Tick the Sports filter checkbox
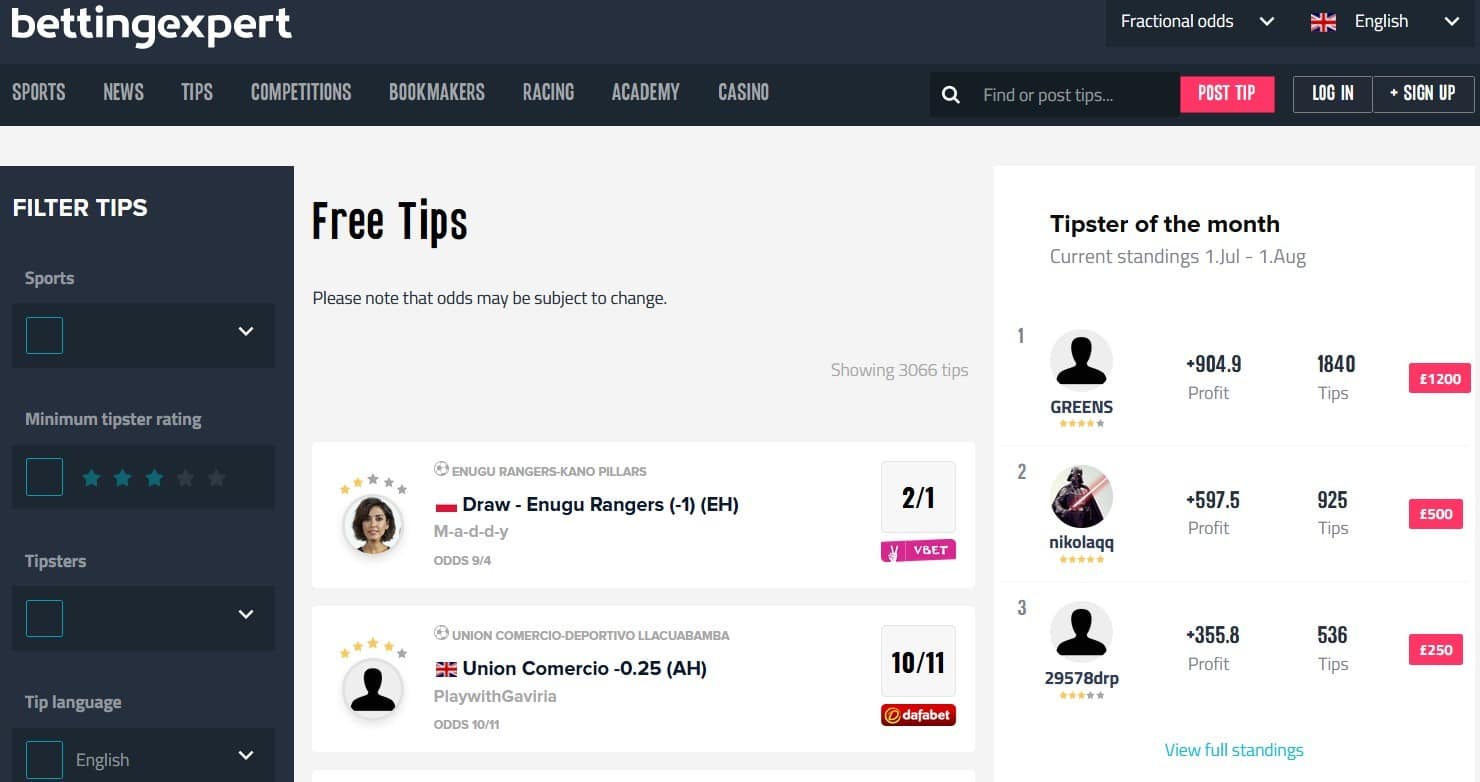1480x782 pixels. tap(44, 335)
